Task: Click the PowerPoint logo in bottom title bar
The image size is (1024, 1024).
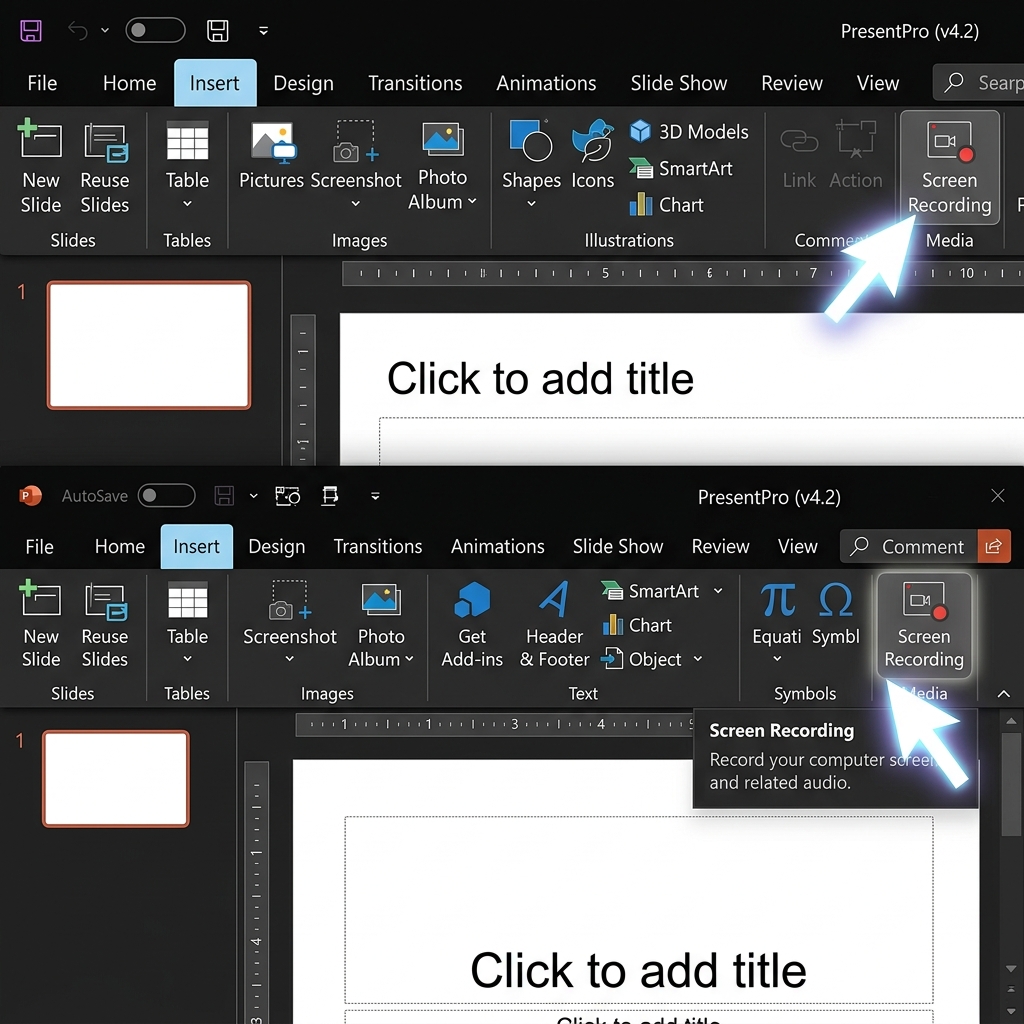Action: click(x=30, y=496)
